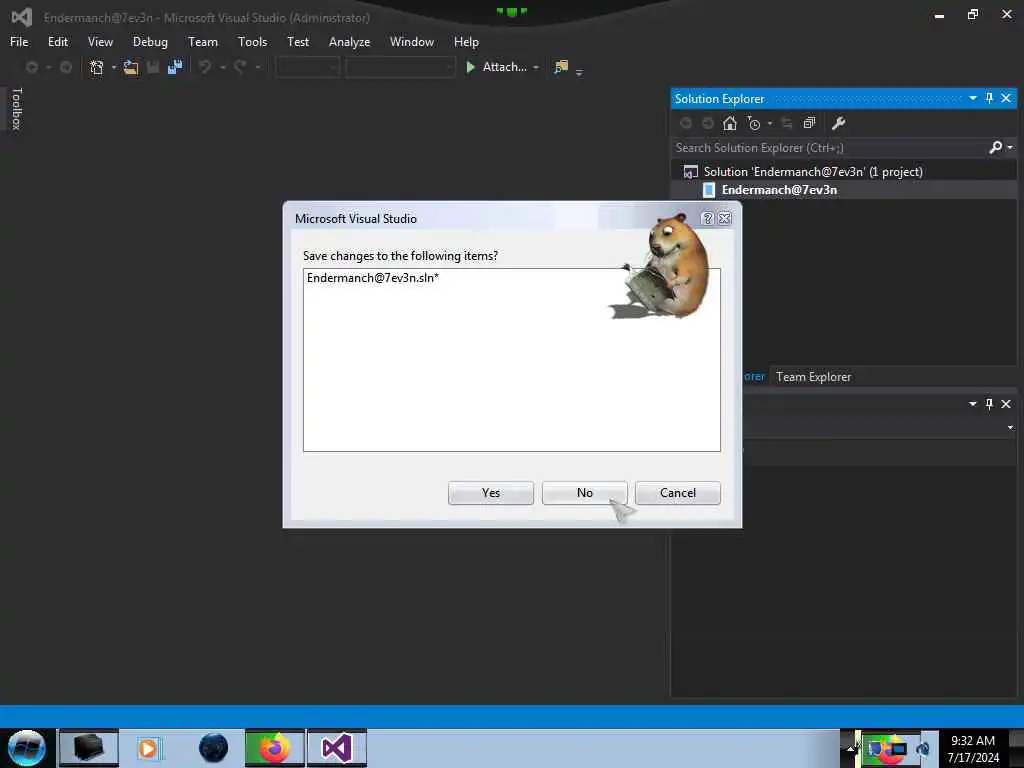
Task: Expand the Undo history dropdown arrow
Action: (x=222, y=67)
